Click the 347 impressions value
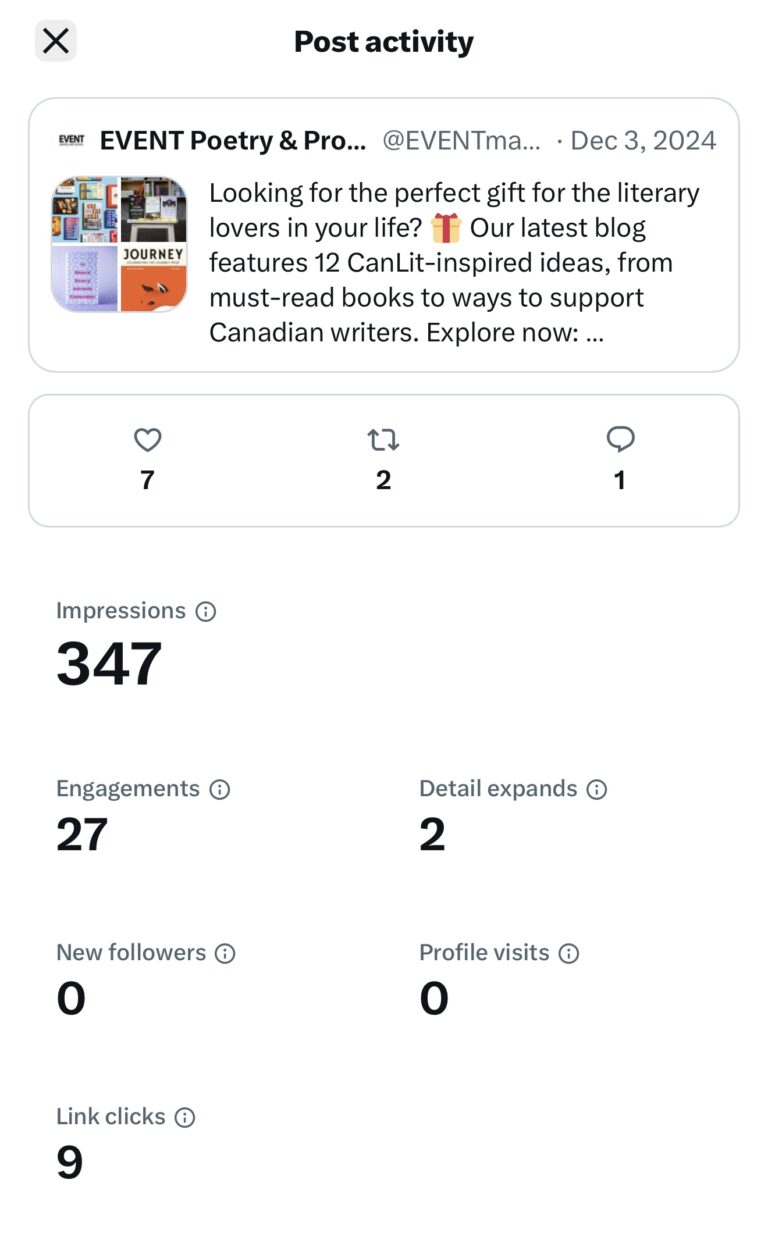Image resolution: width=768 pixels, height=1251 pixels. tap(108, 662)
